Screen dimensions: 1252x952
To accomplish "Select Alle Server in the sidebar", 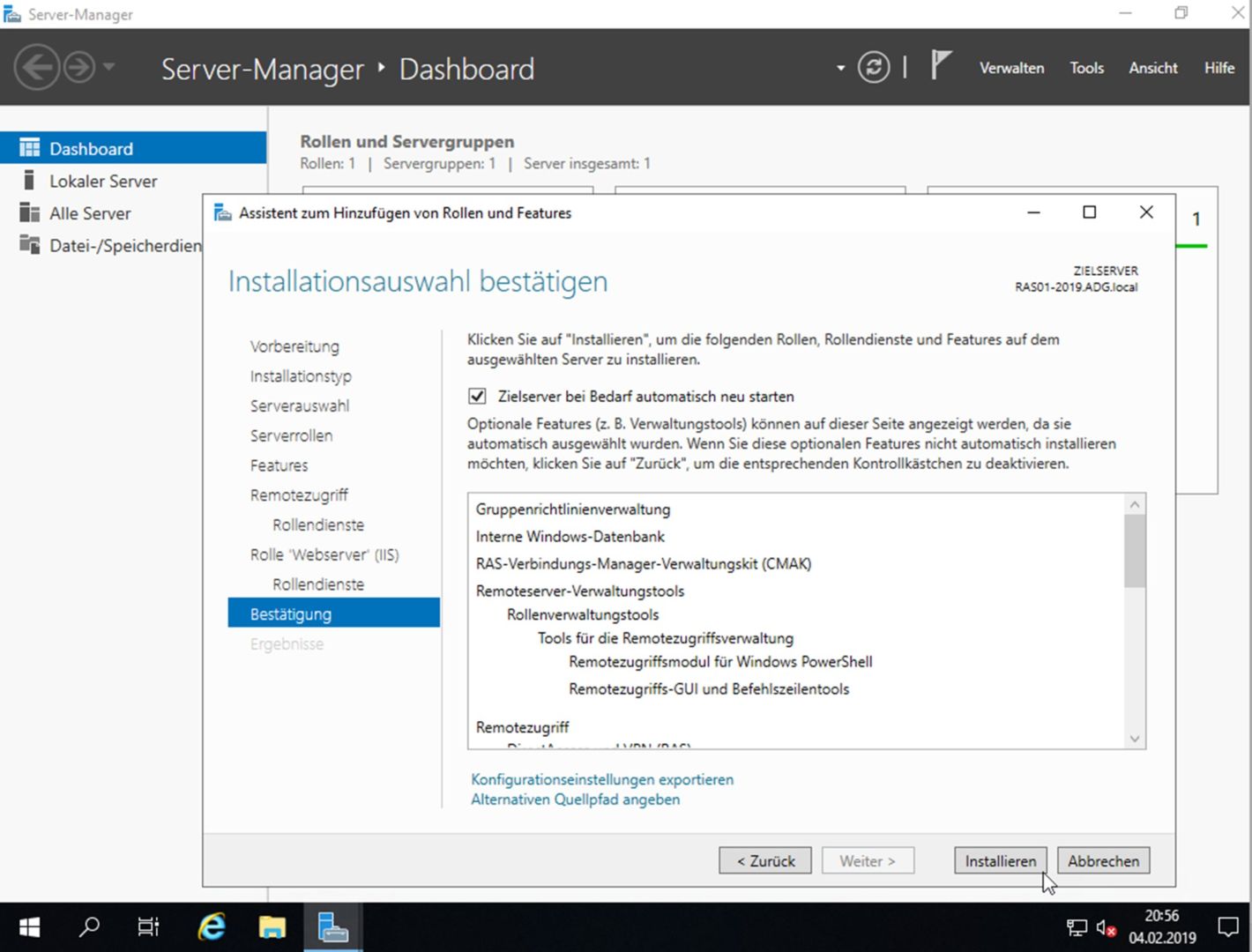I will click(90, 213).
